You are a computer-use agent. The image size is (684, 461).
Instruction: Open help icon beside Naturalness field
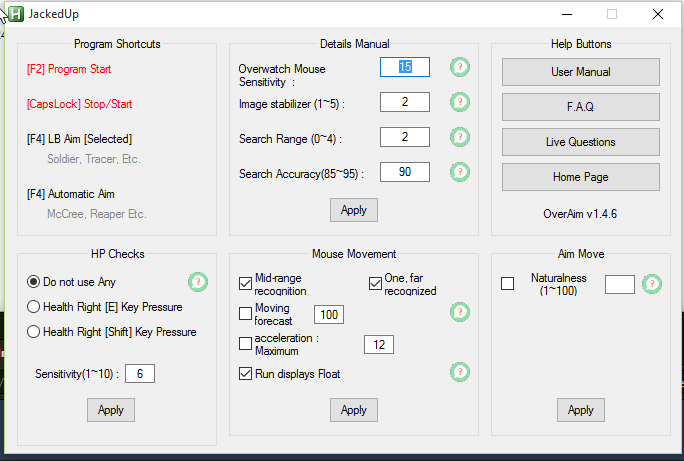pyautogui.click(x=652, y=284)
